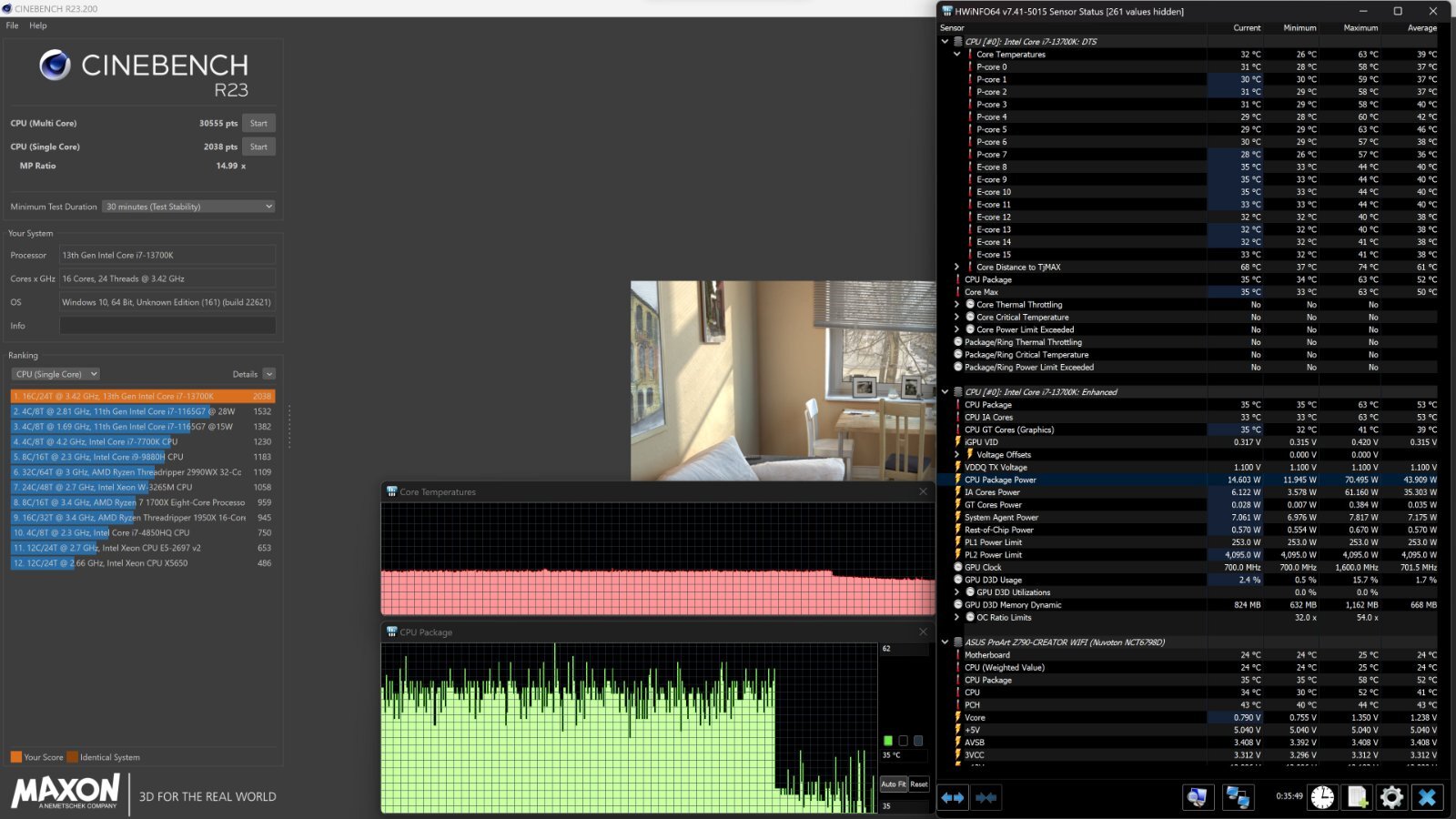Click the thermometer icon beside P-core 0
The image size is (1456, 819).
970,66
